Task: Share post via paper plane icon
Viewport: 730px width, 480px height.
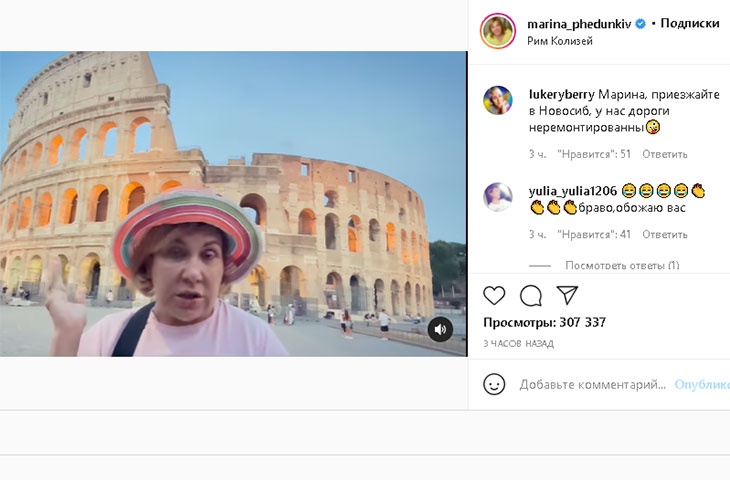Action: [567, 295]
